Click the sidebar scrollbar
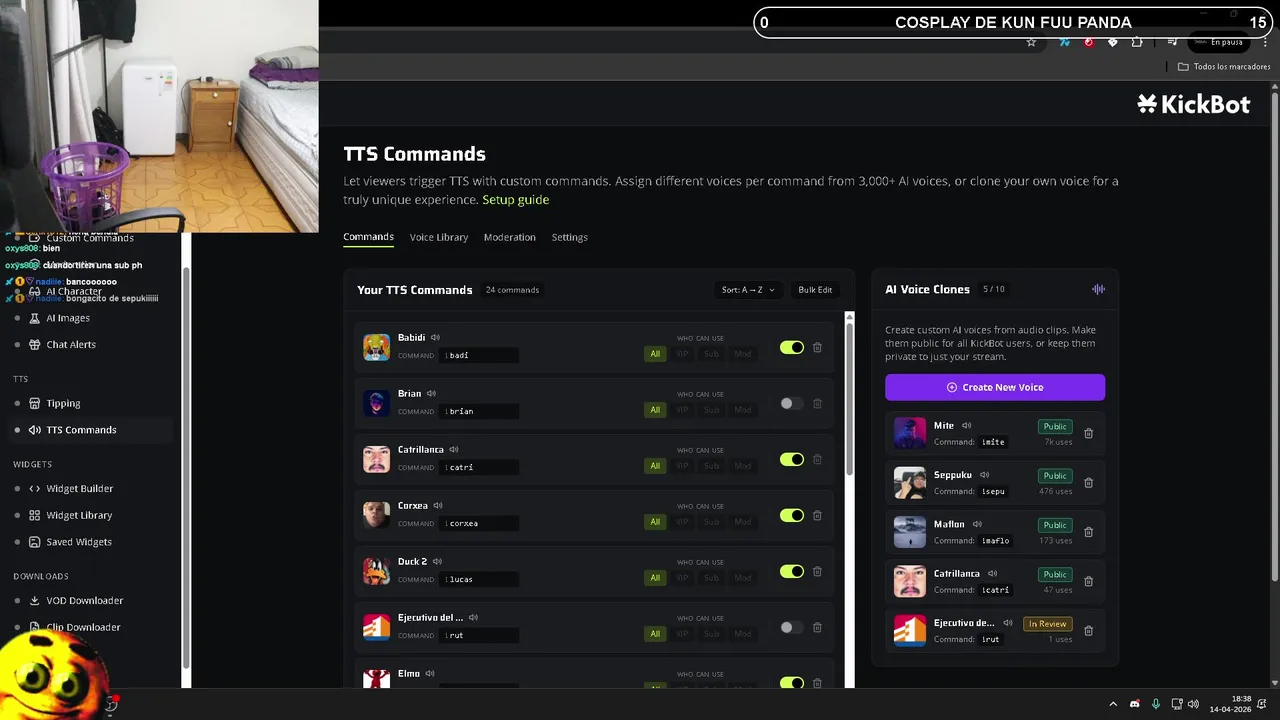This screenshot has height=720, width=1280. click(186, 470)
